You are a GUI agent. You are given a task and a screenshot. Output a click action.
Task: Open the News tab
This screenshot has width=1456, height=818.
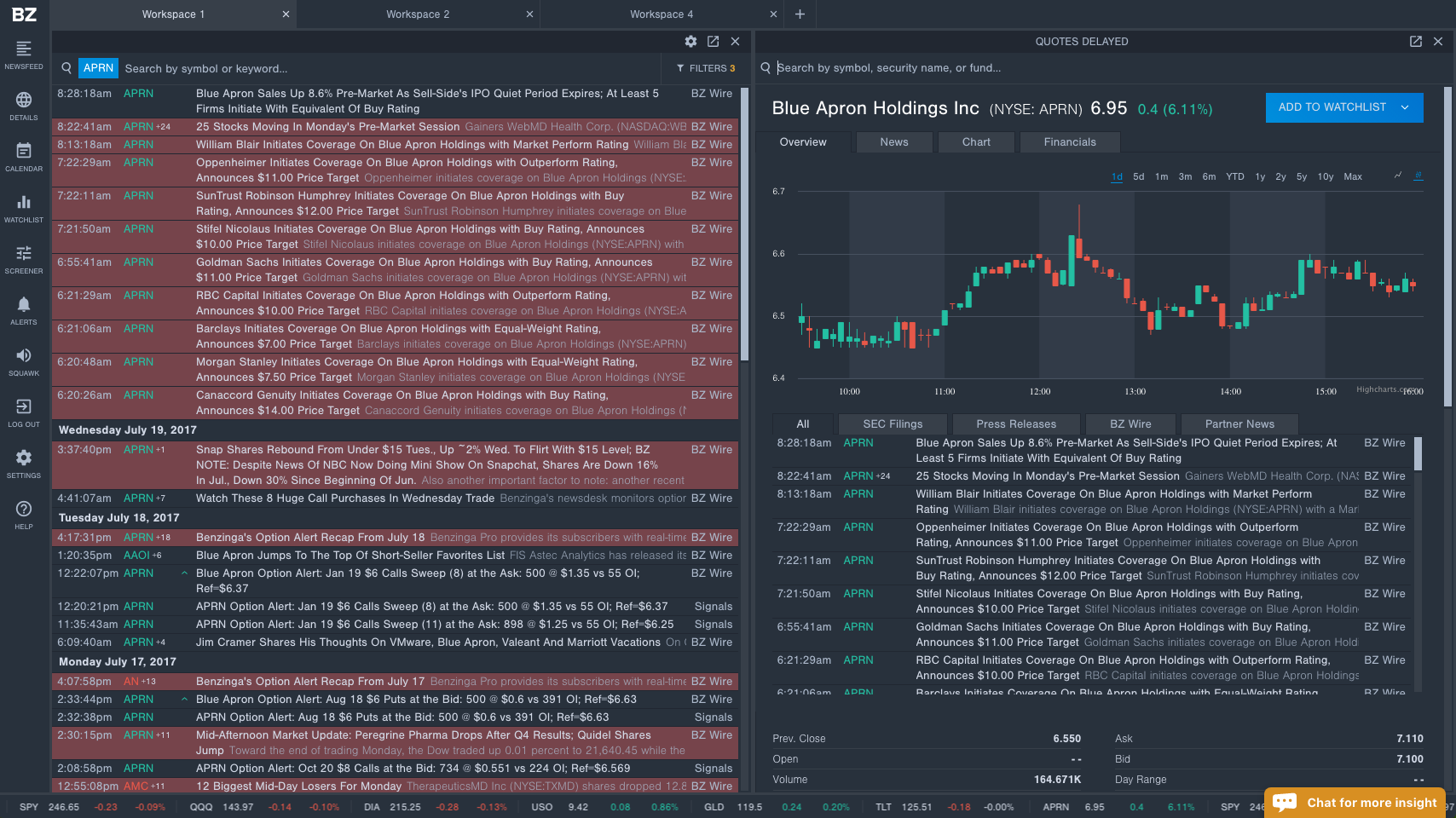point(894,142)
